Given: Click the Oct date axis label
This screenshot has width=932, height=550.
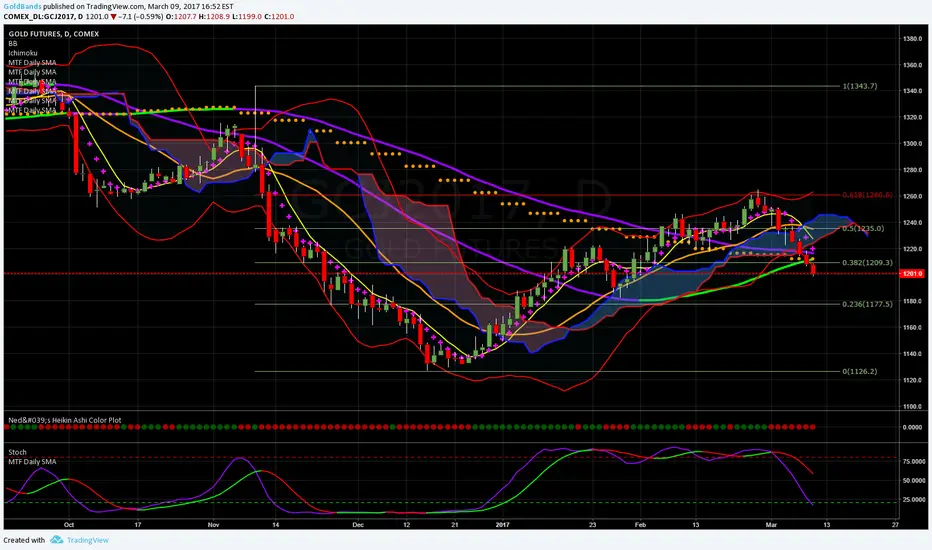Looking at the screenshot, I should click(69, 525).
